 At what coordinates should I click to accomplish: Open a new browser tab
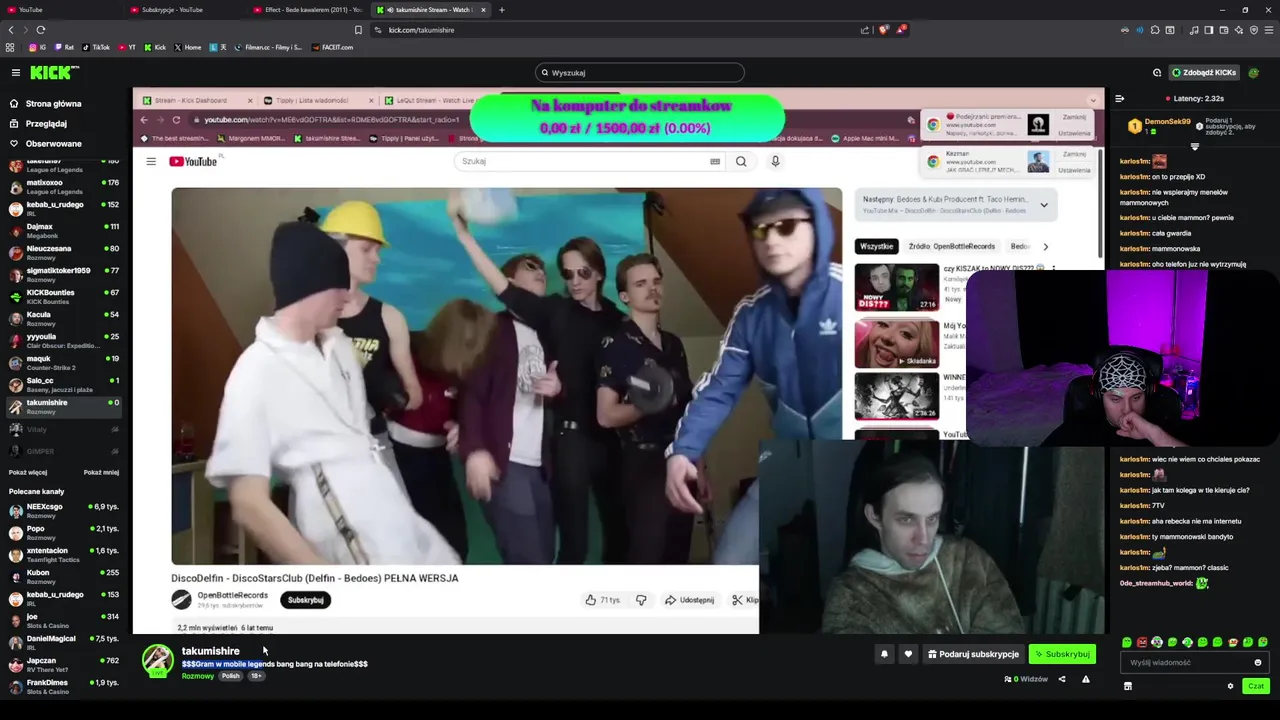click(x=502, y=10)
